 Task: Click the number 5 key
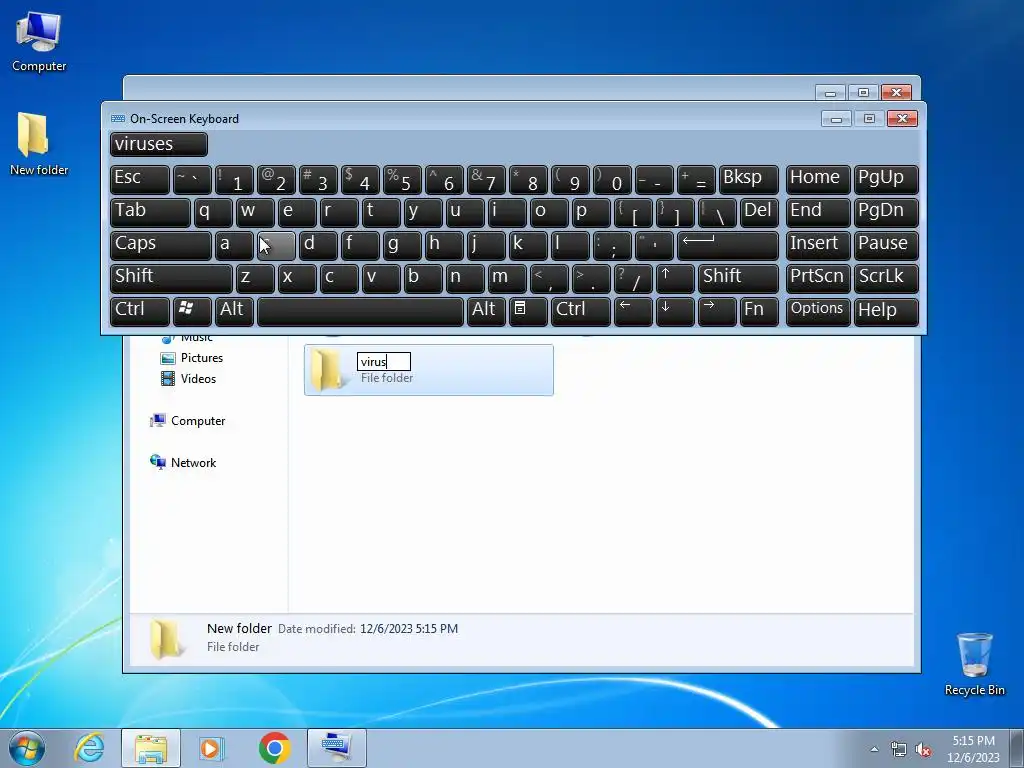click(x=402, y=180)
